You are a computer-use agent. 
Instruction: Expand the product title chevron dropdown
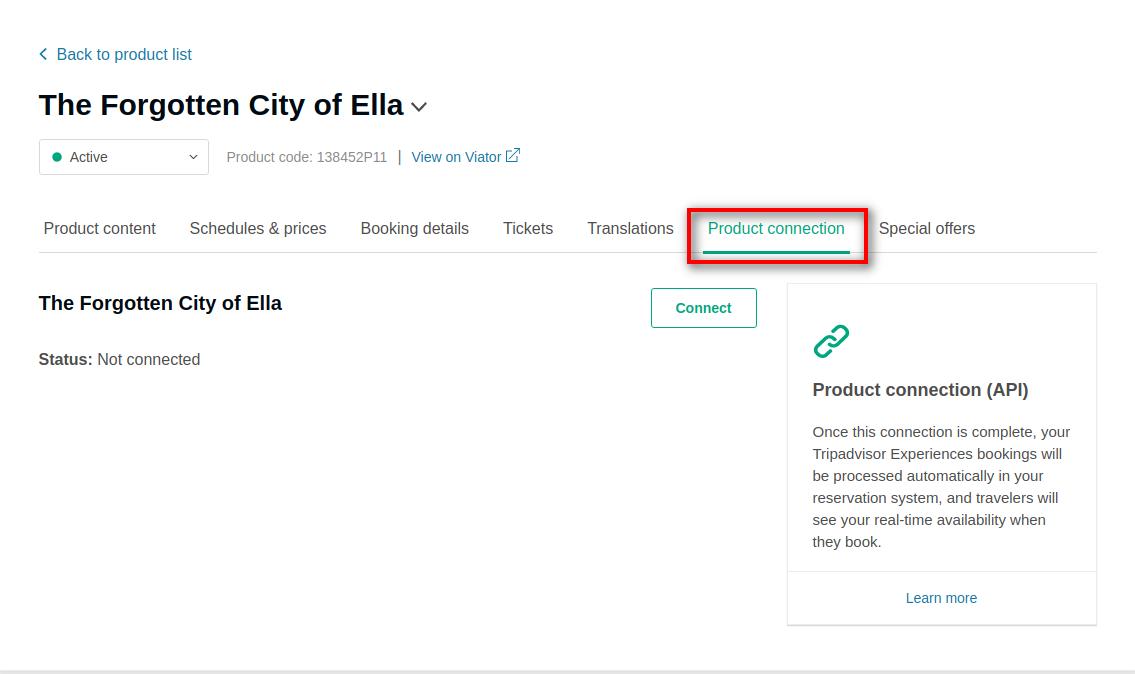click(419, 107)
